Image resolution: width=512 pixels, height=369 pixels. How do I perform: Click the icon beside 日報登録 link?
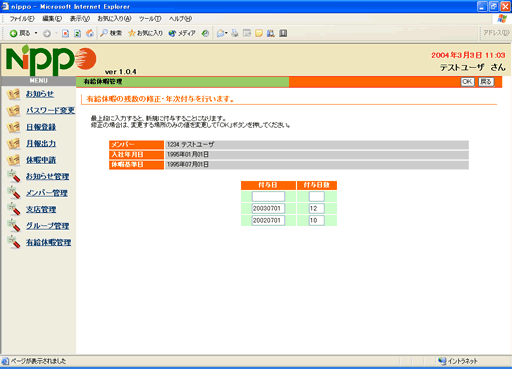tap(14, 127)
